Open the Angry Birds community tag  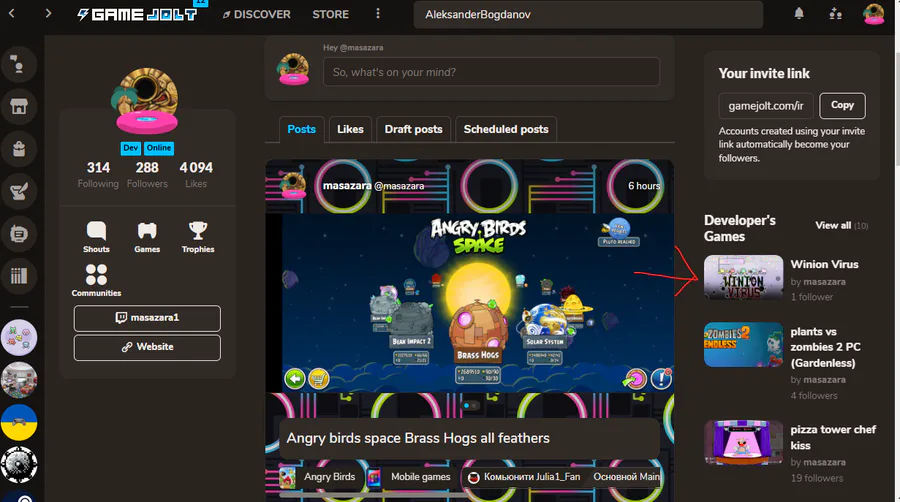[320, 477]
